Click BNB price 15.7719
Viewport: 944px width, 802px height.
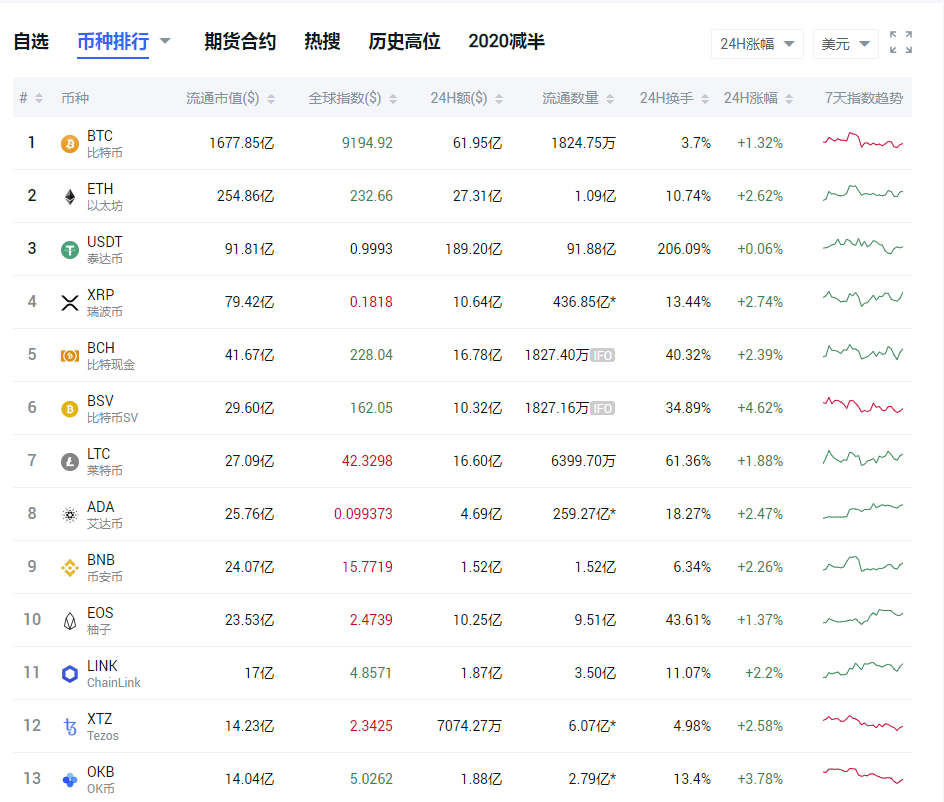[x=367, y=567]
